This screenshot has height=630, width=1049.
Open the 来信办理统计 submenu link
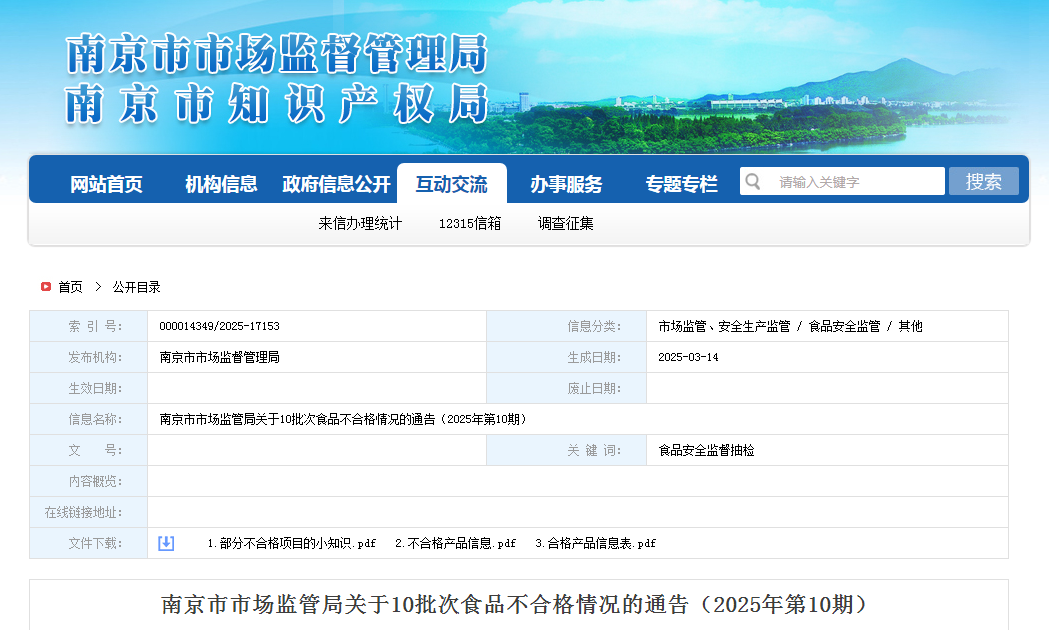[x=360, y=223]
